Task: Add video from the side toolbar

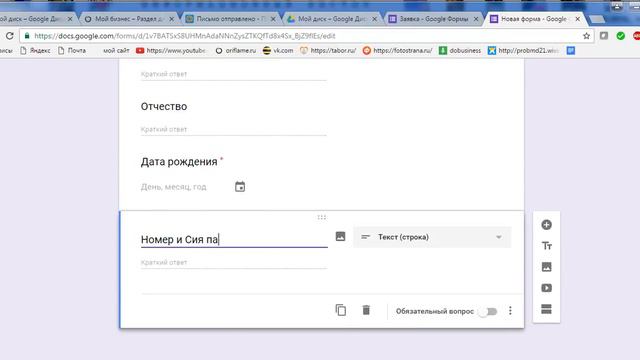Action: pyautogui.click(x=546, y=288)
